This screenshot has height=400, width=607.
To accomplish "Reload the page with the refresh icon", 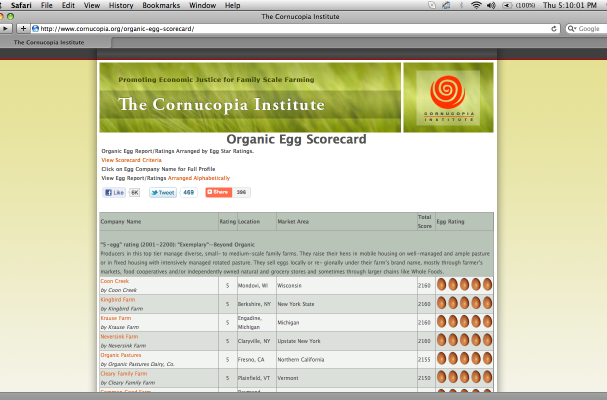I will pos(554,29).
